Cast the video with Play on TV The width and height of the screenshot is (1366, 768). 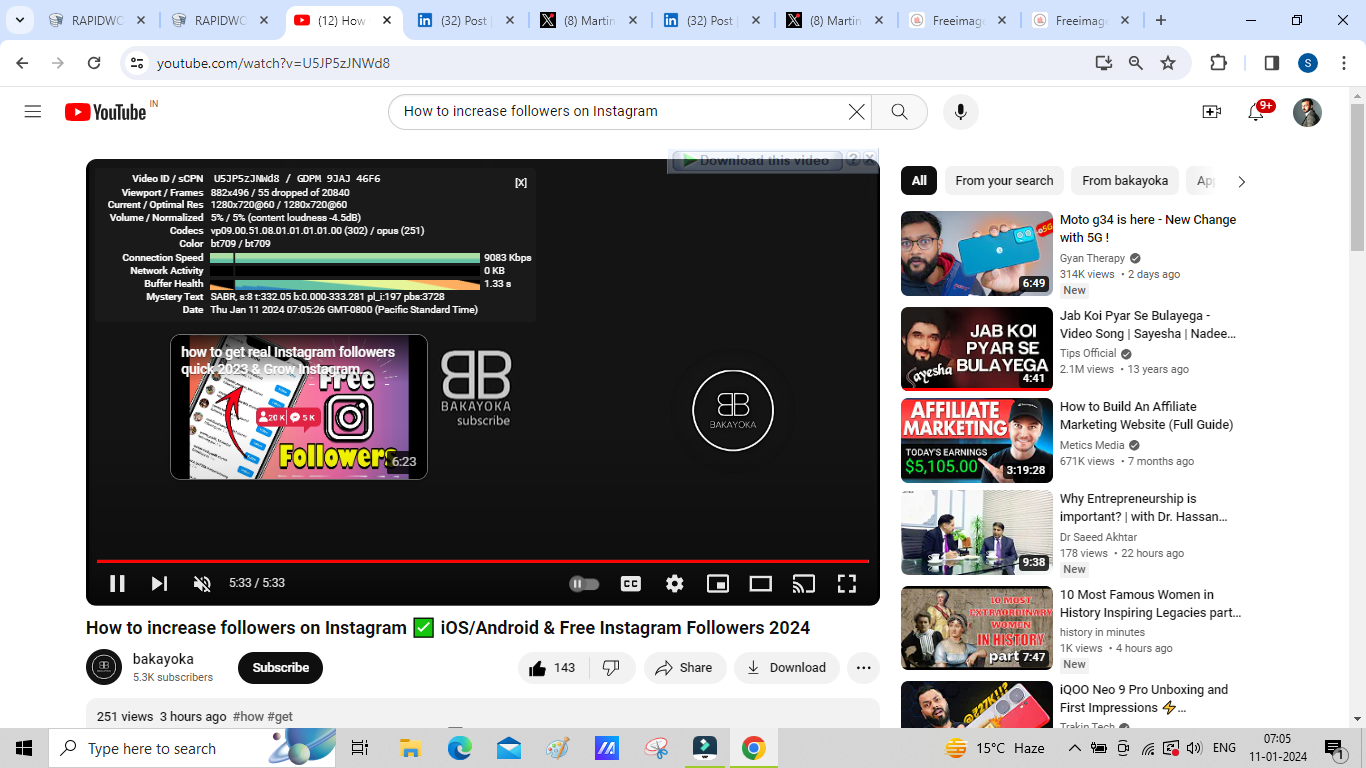(804, 583)
